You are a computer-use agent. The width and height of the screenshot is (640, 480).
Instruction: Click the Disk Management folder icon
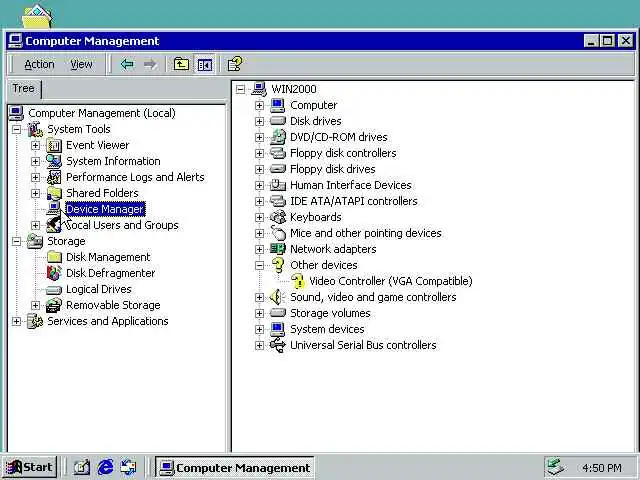tap(54, 257)
